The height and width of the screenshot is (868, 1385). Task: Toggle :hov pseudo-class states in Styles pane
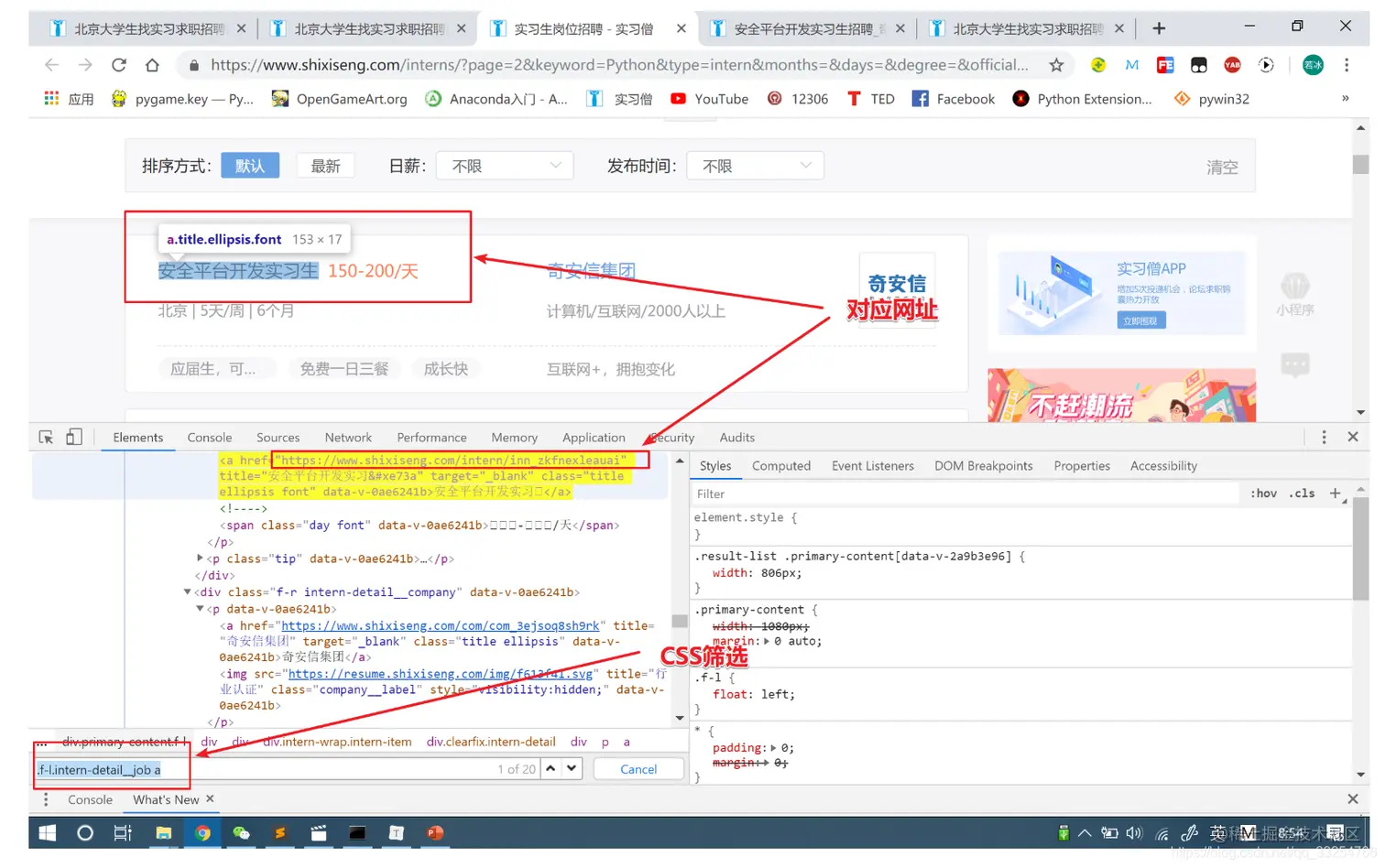click(x=1262, y=494)
